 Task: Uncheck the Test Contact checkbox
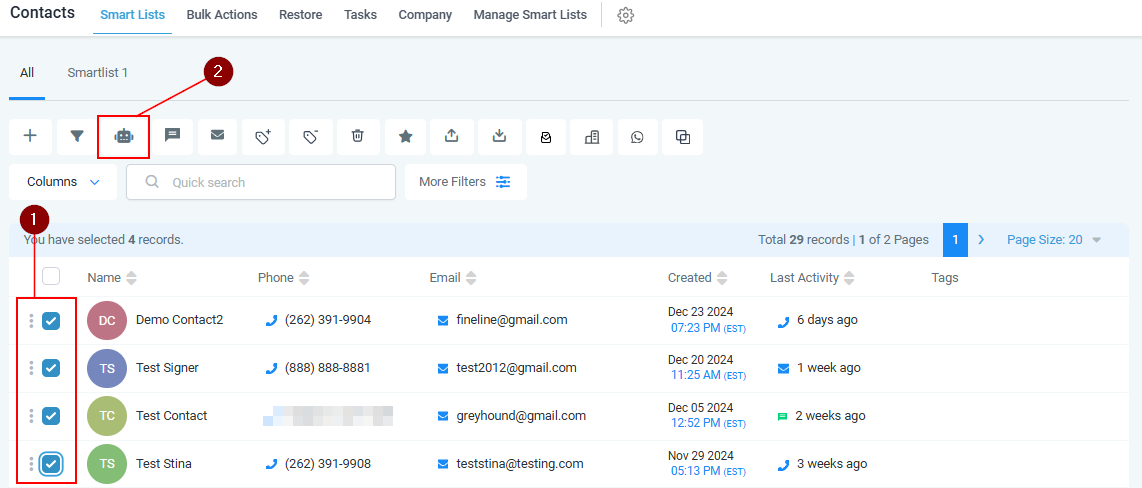pos(51,416)
